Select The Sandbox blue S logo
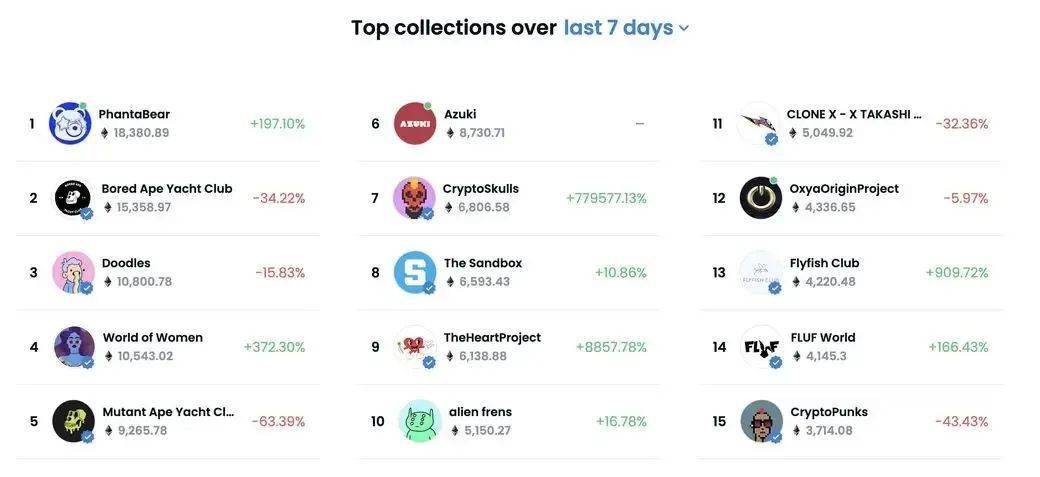The width and height of the screenshot is (1040, 477). click(x=415, y=272)
